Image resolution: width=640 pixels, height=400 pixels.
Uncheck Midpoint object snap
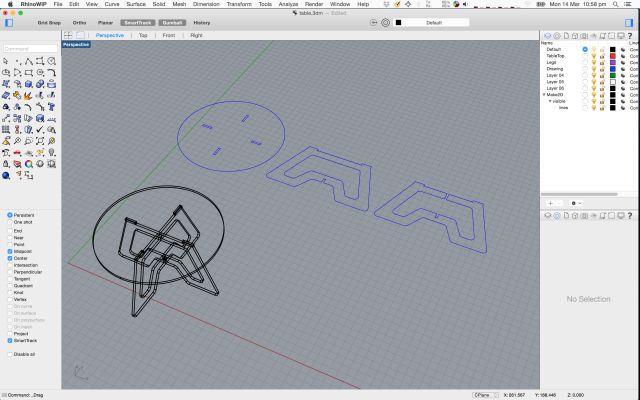(10, 251)
